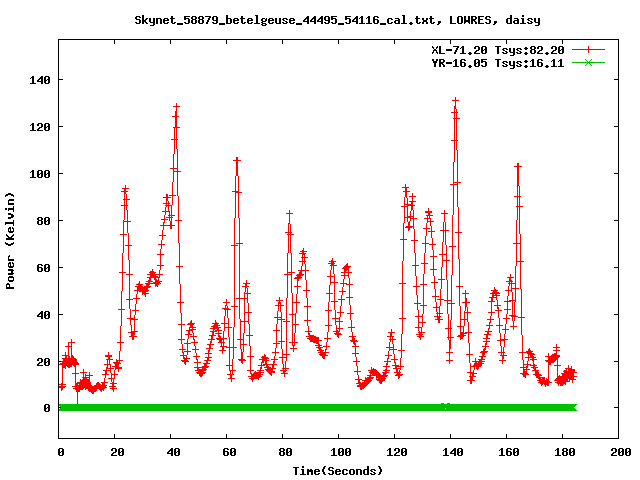The image size is (640, 480).
Task: Click the red peak top near 164 seconds
Action: pos(518,166)
